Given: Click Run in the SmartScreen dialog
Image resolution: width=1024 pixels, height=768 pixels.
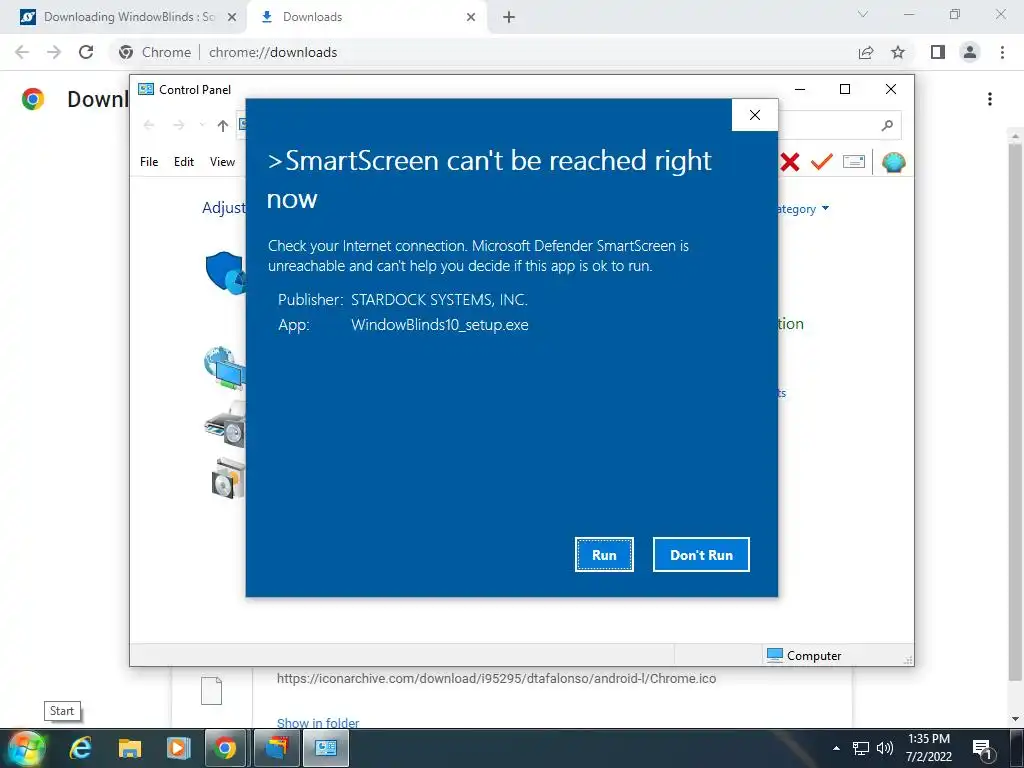Looking at the screenshot, I should pos(604,554).
